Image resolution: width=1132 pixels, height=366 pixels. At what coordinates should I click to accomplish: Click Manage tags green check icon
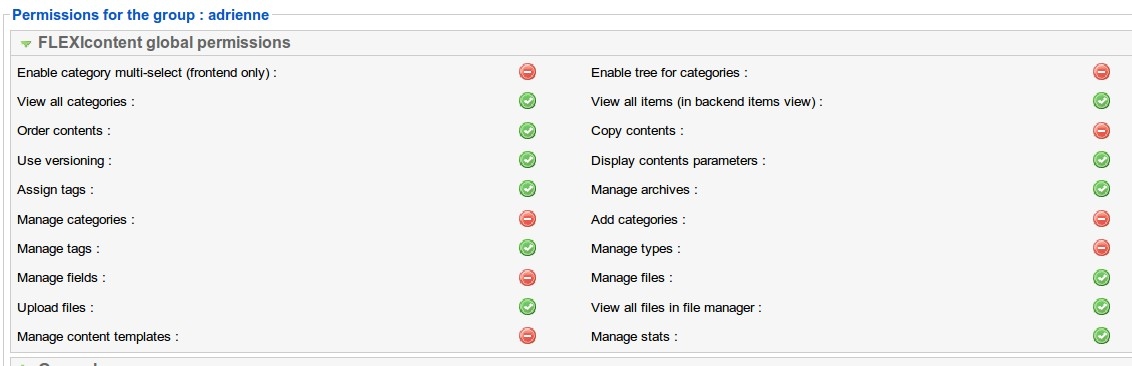point(528,248)
